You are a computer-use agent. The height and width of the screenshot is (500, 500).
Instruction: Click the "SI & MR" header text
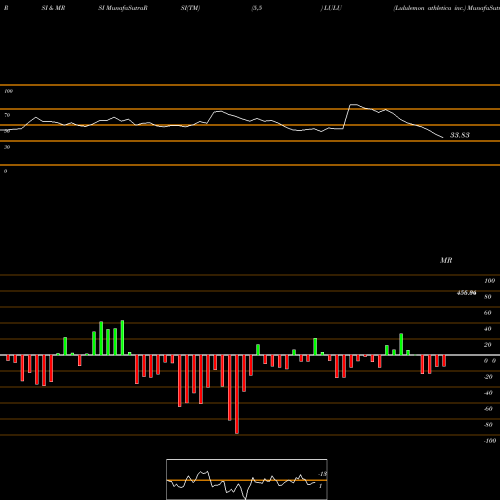[53, 8]
